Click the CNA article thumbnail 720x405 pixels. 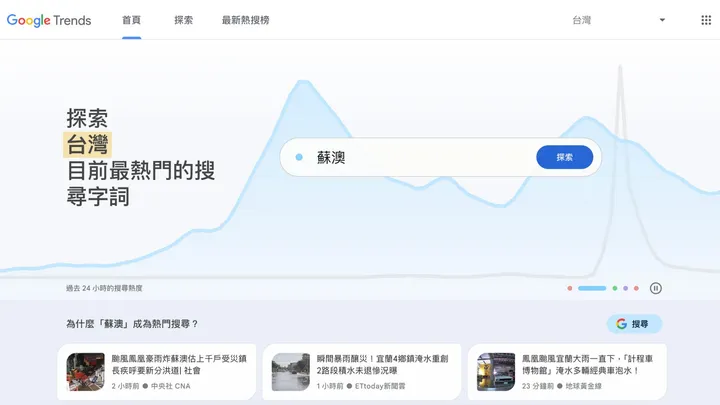[85, 372]
